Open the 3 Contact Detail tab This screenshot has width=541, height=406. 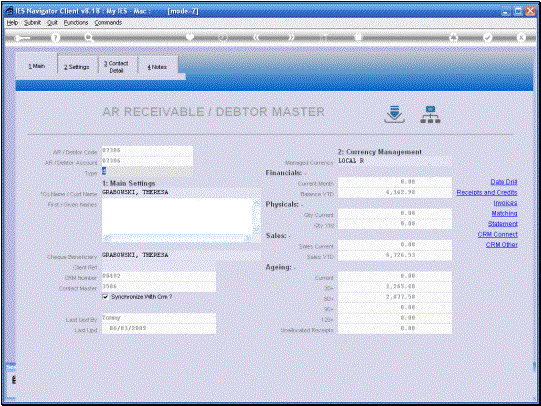tap(117, 67)
